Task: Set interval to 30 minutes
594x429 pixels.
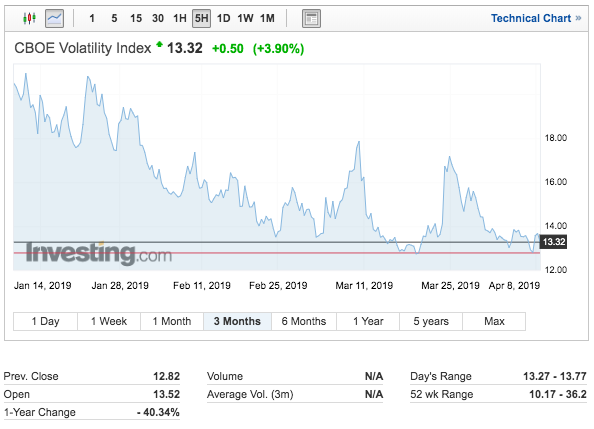Action: coord(158,18)
